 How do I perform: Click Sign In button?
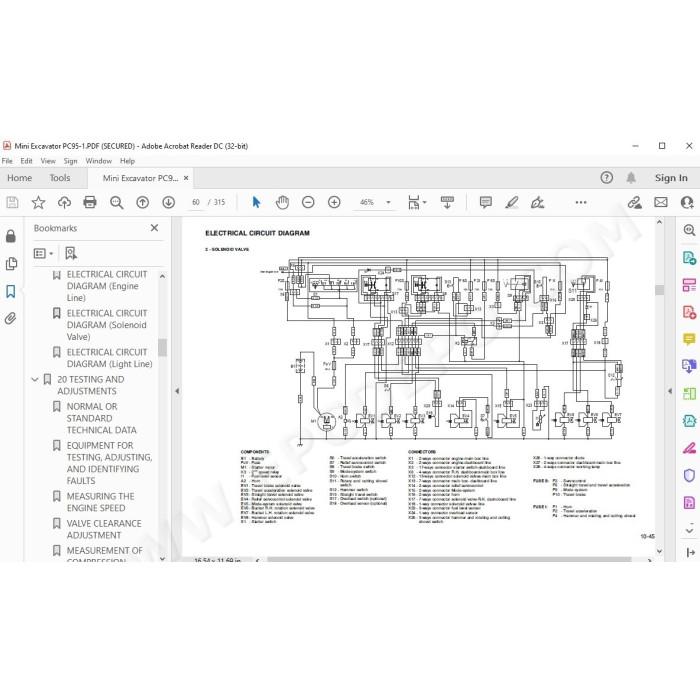[x=671, y=178]
